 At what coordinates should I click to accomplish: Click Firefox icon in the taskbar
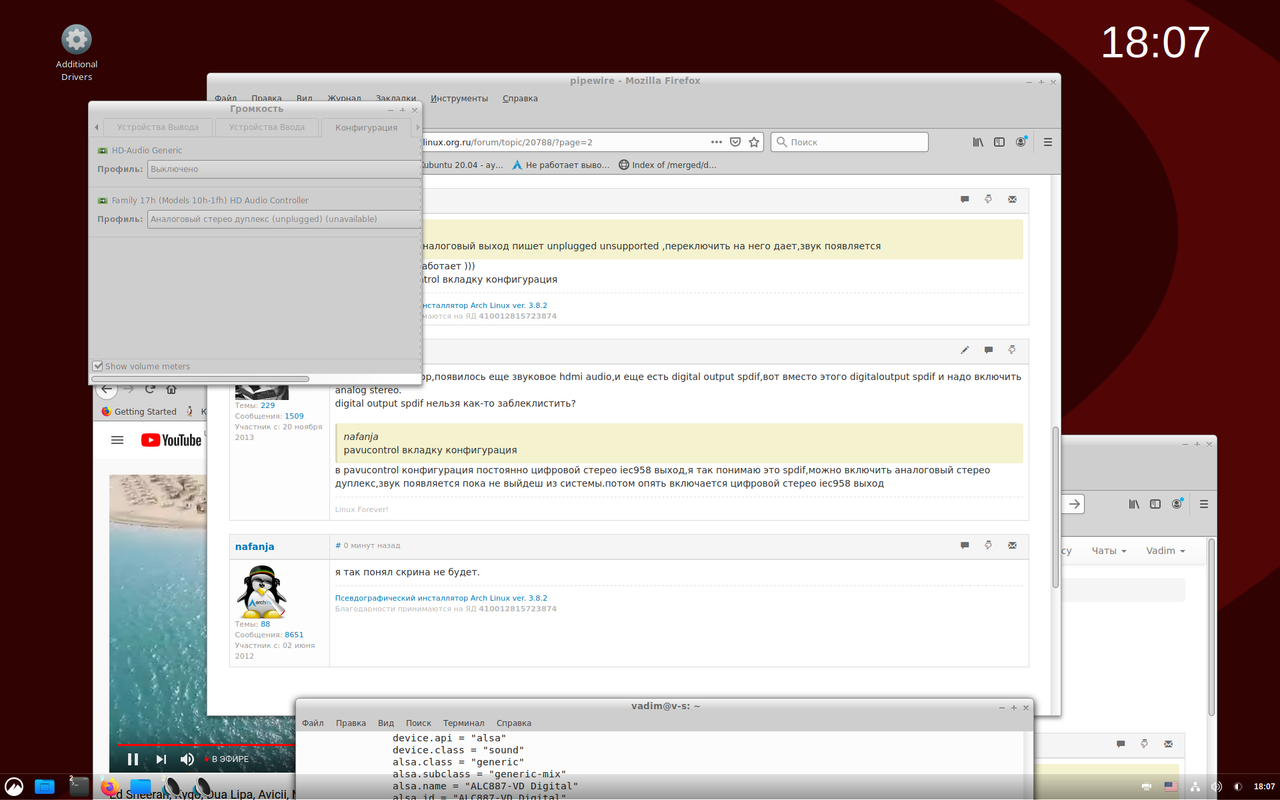coord(109,786)
